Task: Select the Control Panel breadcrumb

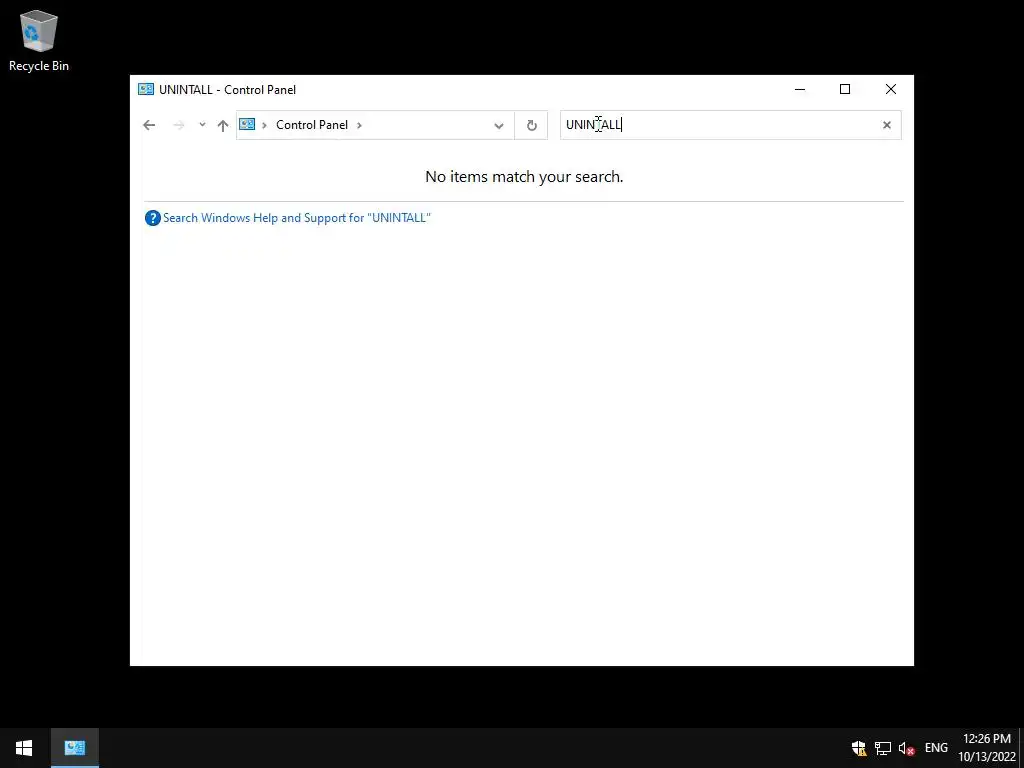Action: (312, 125)
